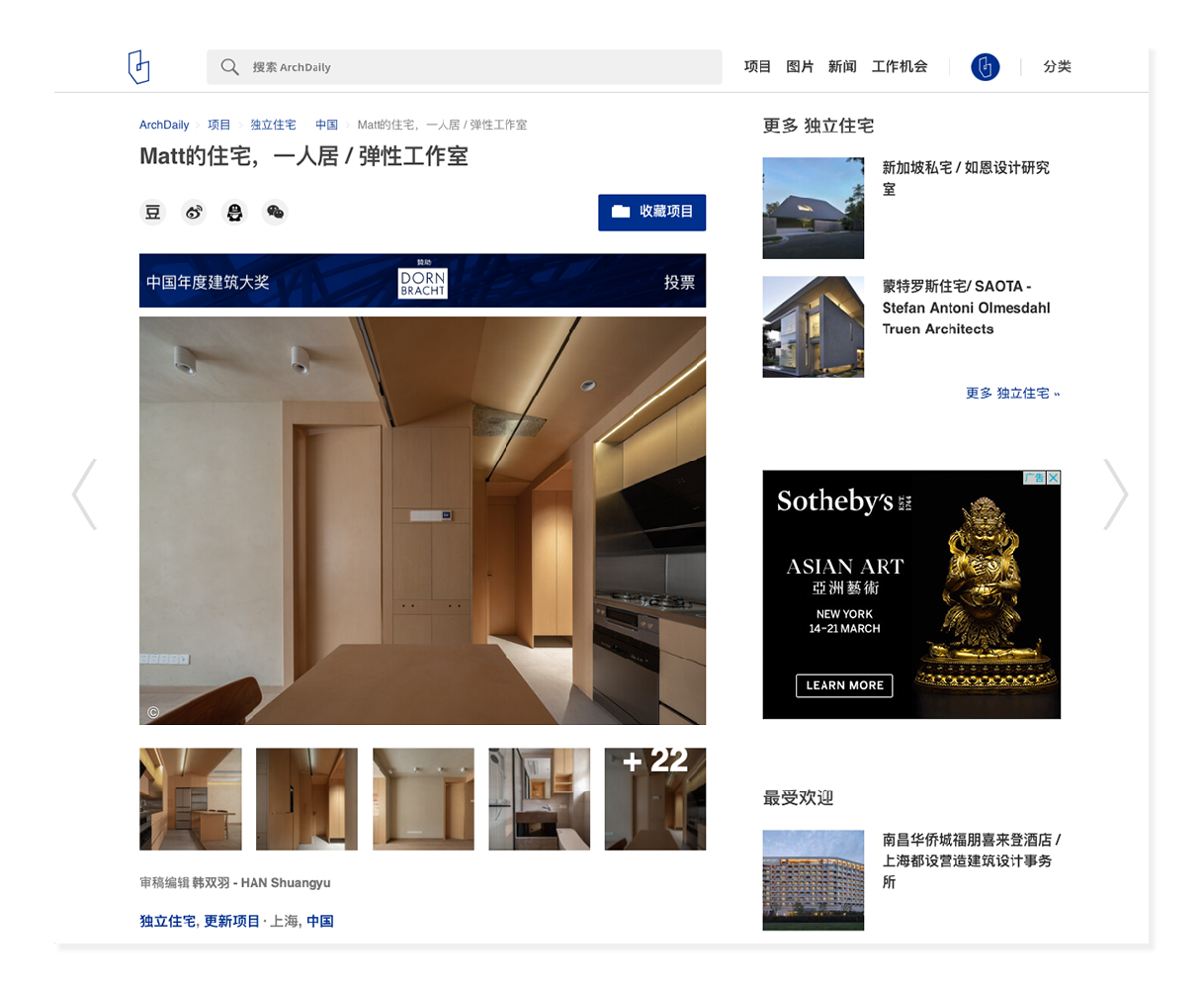Share to Weibo icon
This screenshot has width=1204, height=989.
(x=194, y=213)
